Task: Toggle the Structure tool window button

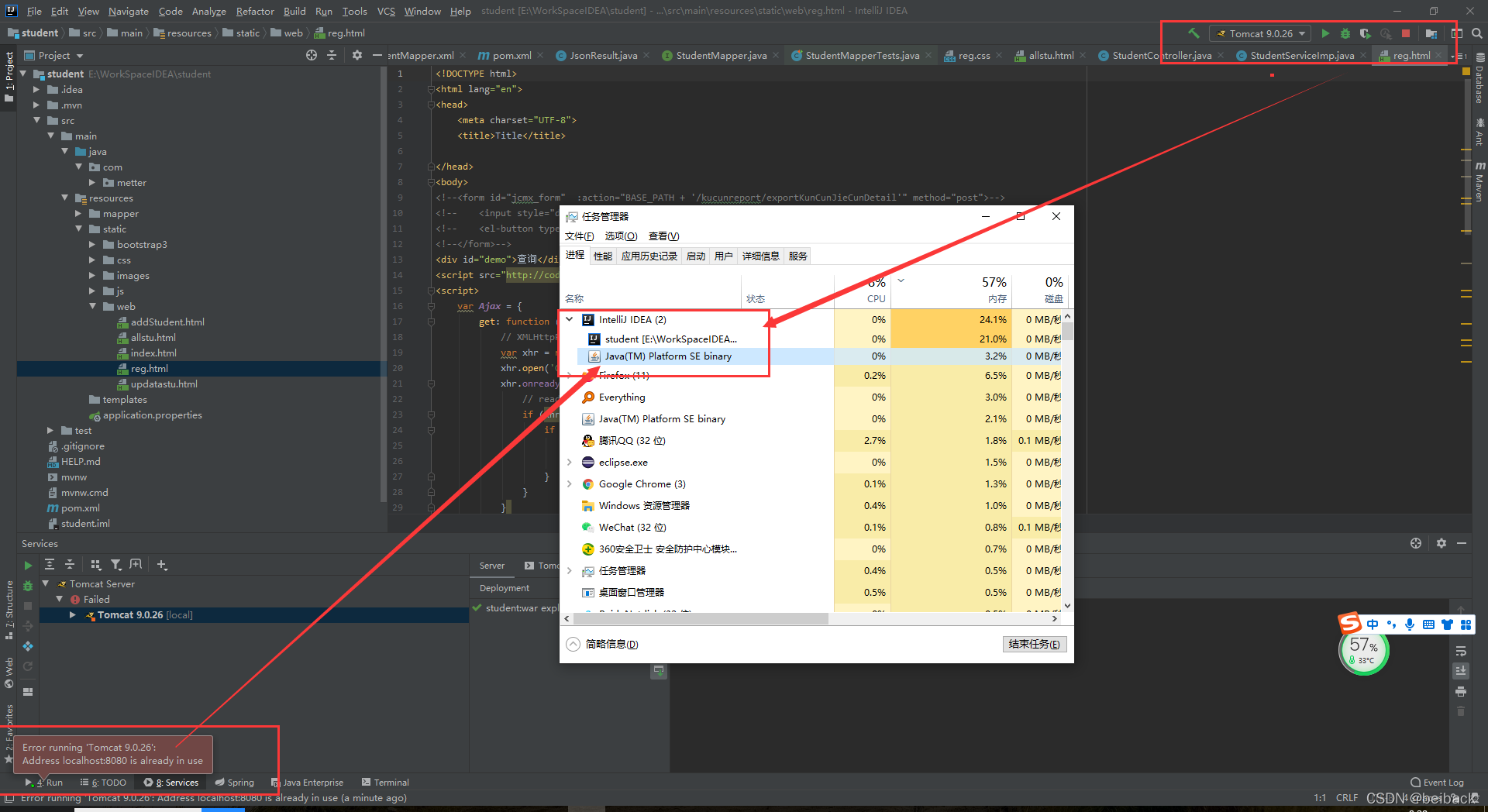Action: (x=9, y=609)
